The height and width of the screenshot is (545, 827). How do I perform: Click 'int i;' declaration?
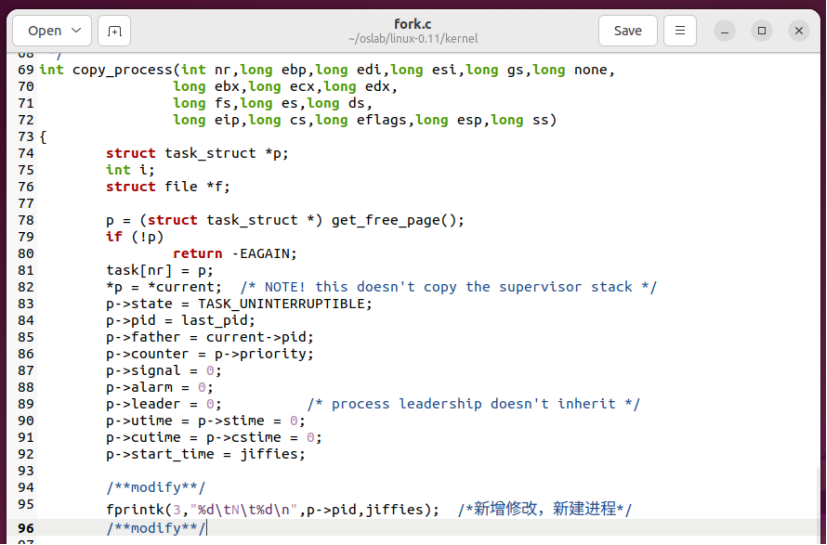[x=130, y=170]
